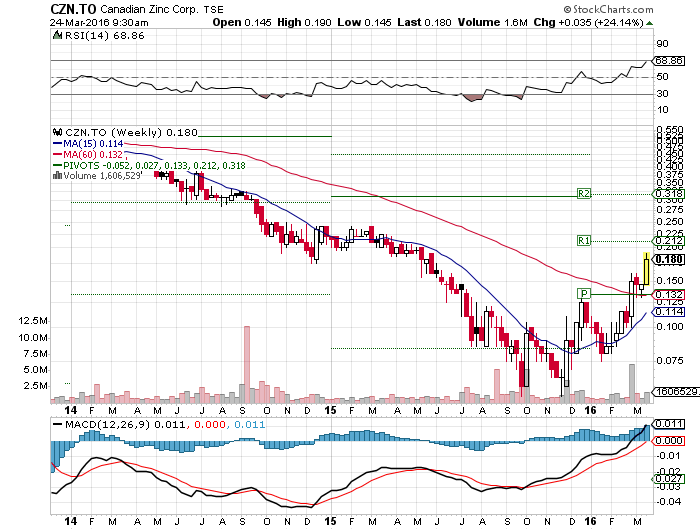Click the R2 pivot label box
The width and height of the screenshot is (700, 530).
(584, 194)
